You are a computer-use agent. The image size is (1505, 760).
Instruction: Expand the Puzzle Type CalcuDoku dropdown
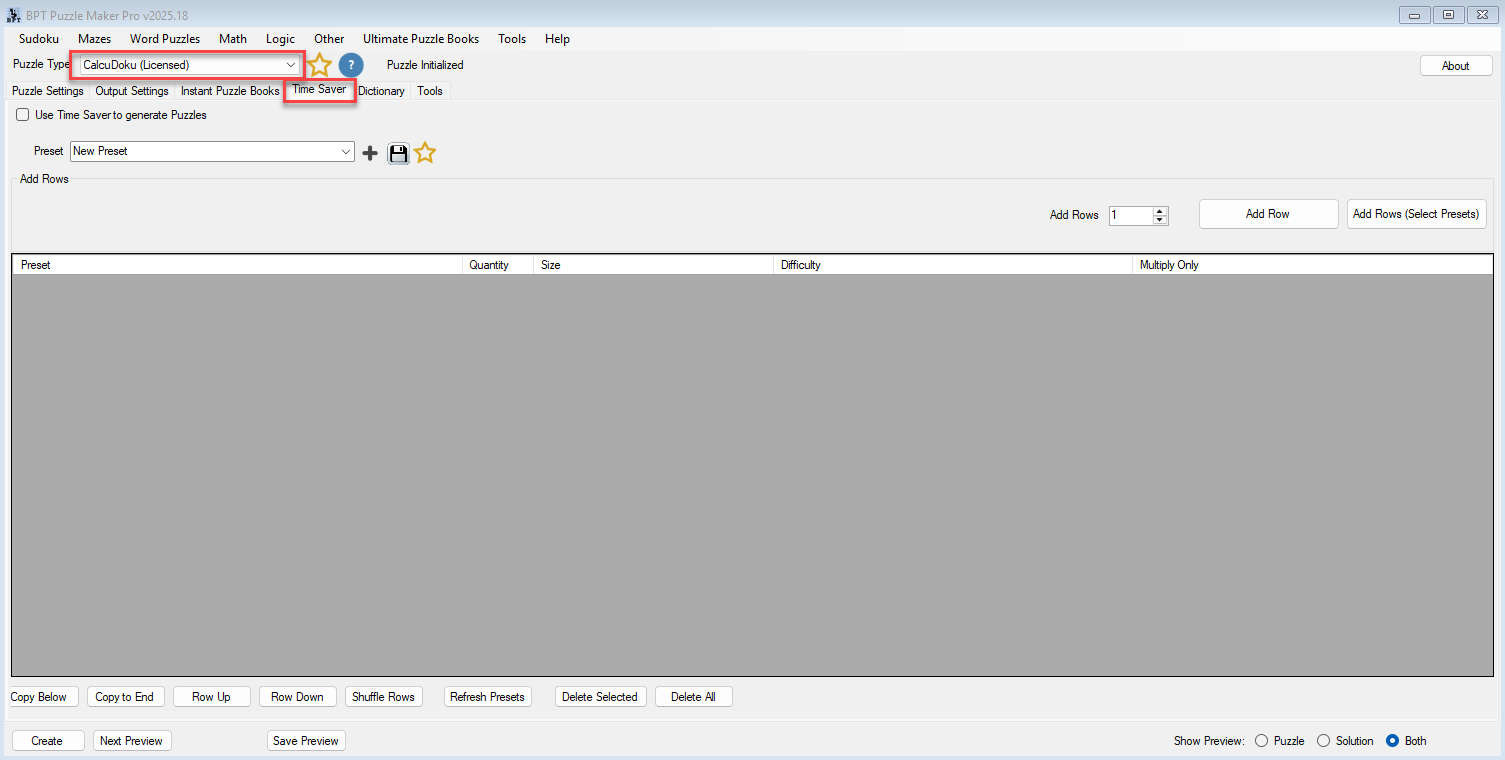click(291, 65)
